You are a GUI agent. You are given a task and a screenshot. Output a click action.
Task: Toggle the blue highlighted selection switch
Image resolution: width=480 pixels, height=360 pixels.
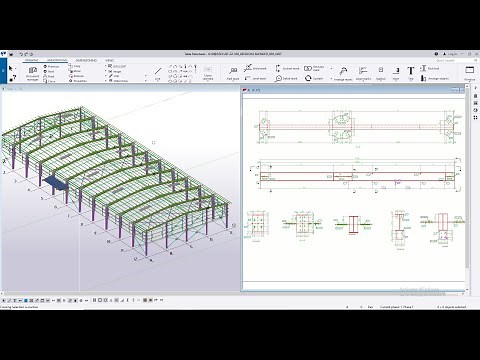pos(26,300)
